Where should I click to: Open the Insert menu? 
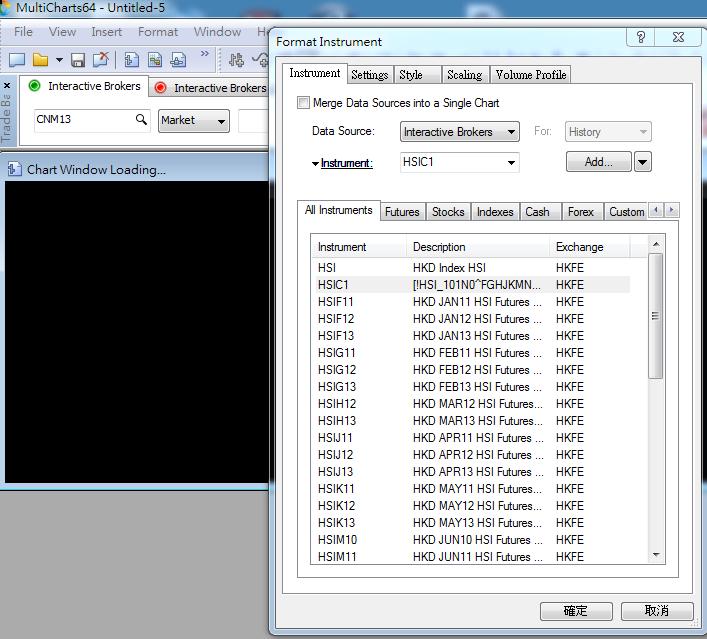[106, 32]
